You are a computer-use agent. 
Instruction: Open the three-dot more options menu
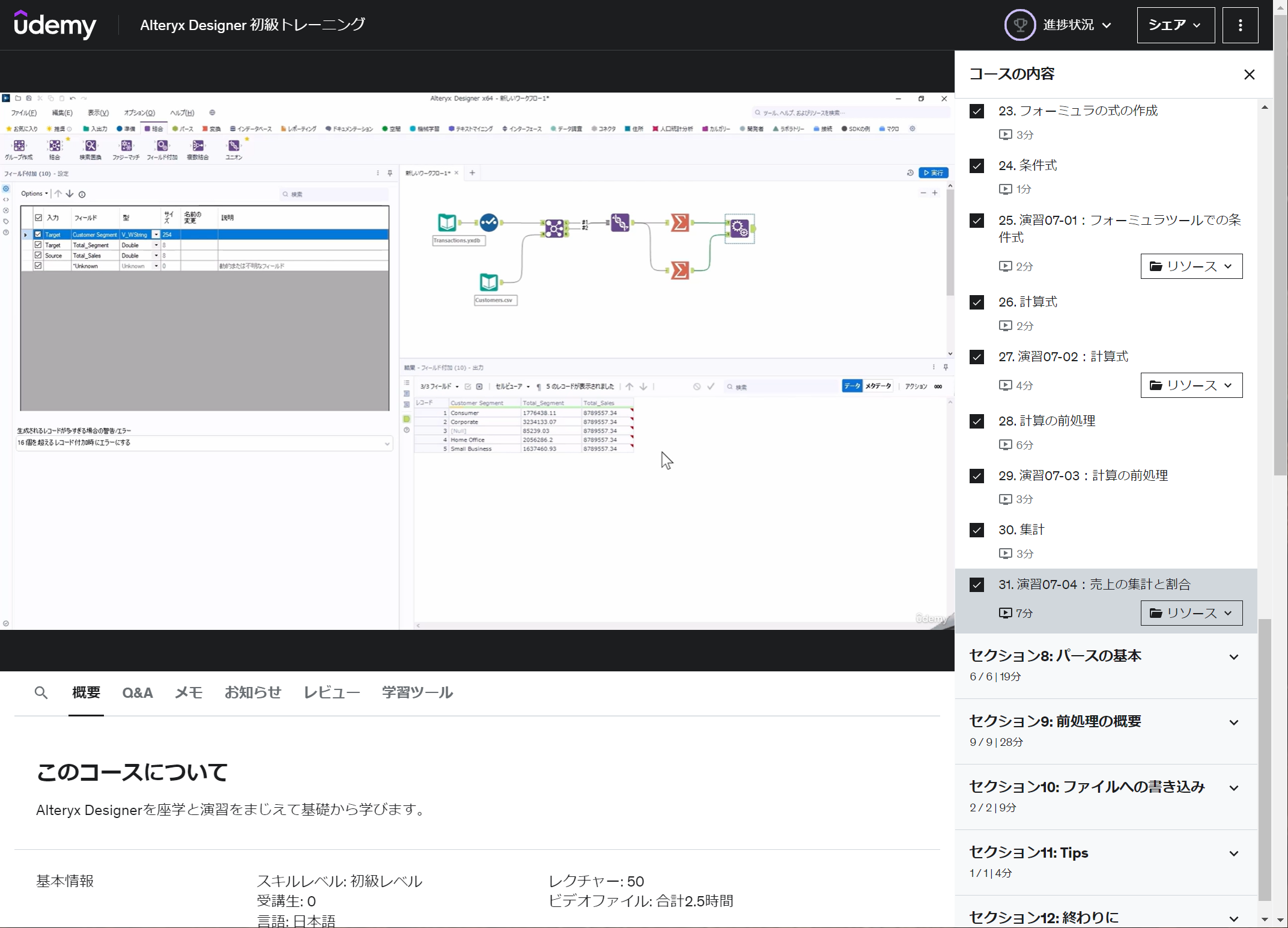coord(1240,25)
